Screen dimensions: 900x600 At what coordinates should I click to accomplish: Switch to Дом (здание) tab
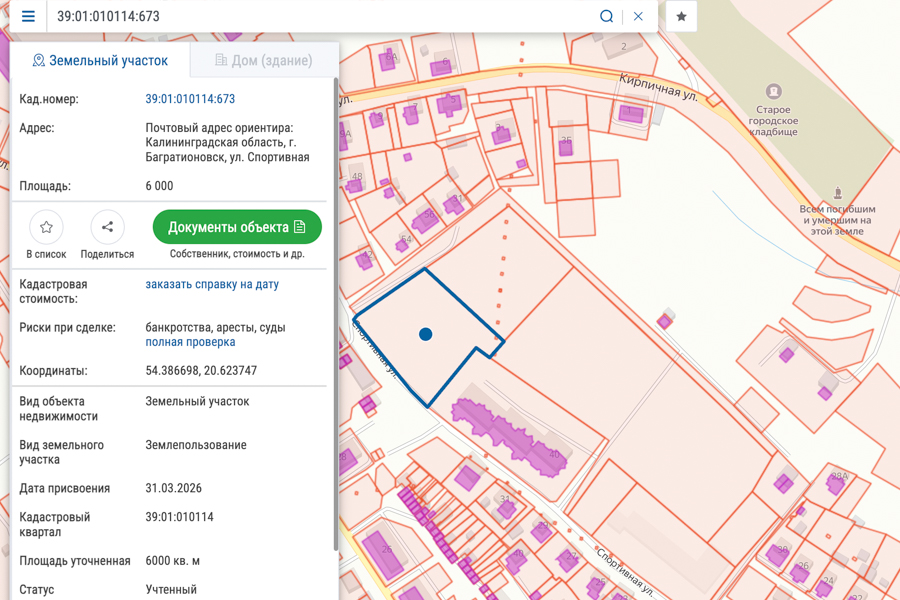point(264,60)
